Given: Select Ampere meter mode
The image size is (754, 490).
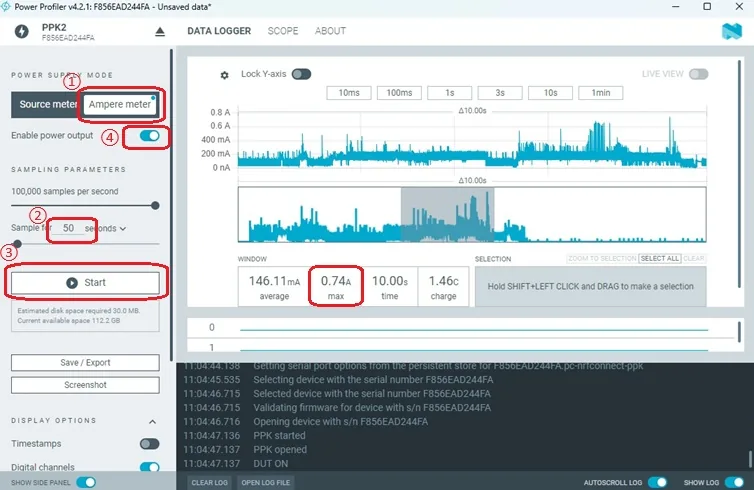Looking at the screenshot, I should point(120,104).
